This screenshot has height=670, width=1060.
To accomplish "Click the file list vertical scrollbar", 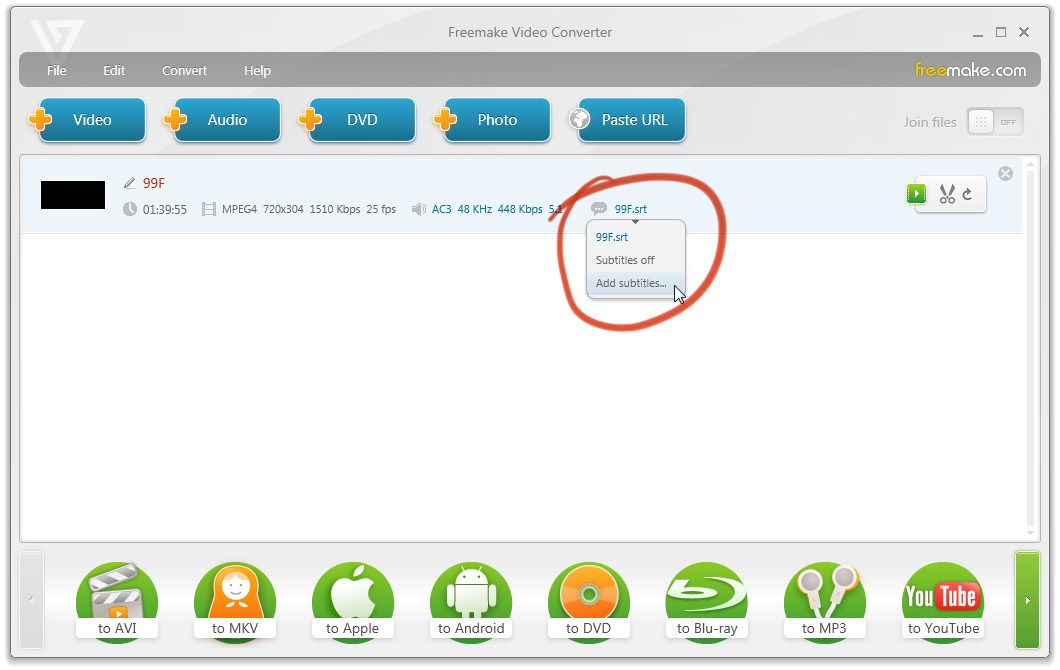I will click(1030, 348).
